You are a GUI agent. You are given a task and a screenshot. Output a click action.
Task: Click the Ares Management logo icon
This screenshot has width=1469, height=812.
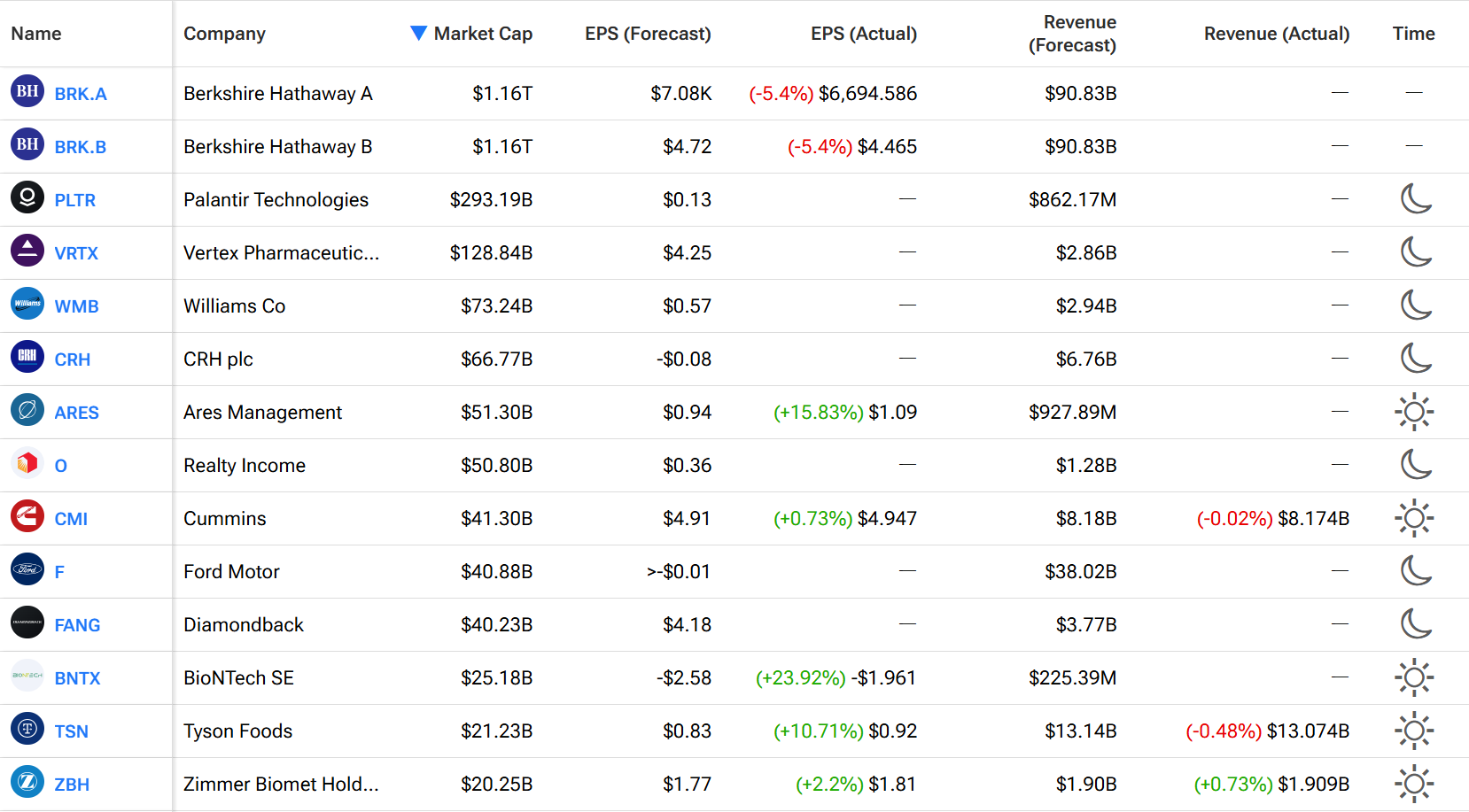27,410
